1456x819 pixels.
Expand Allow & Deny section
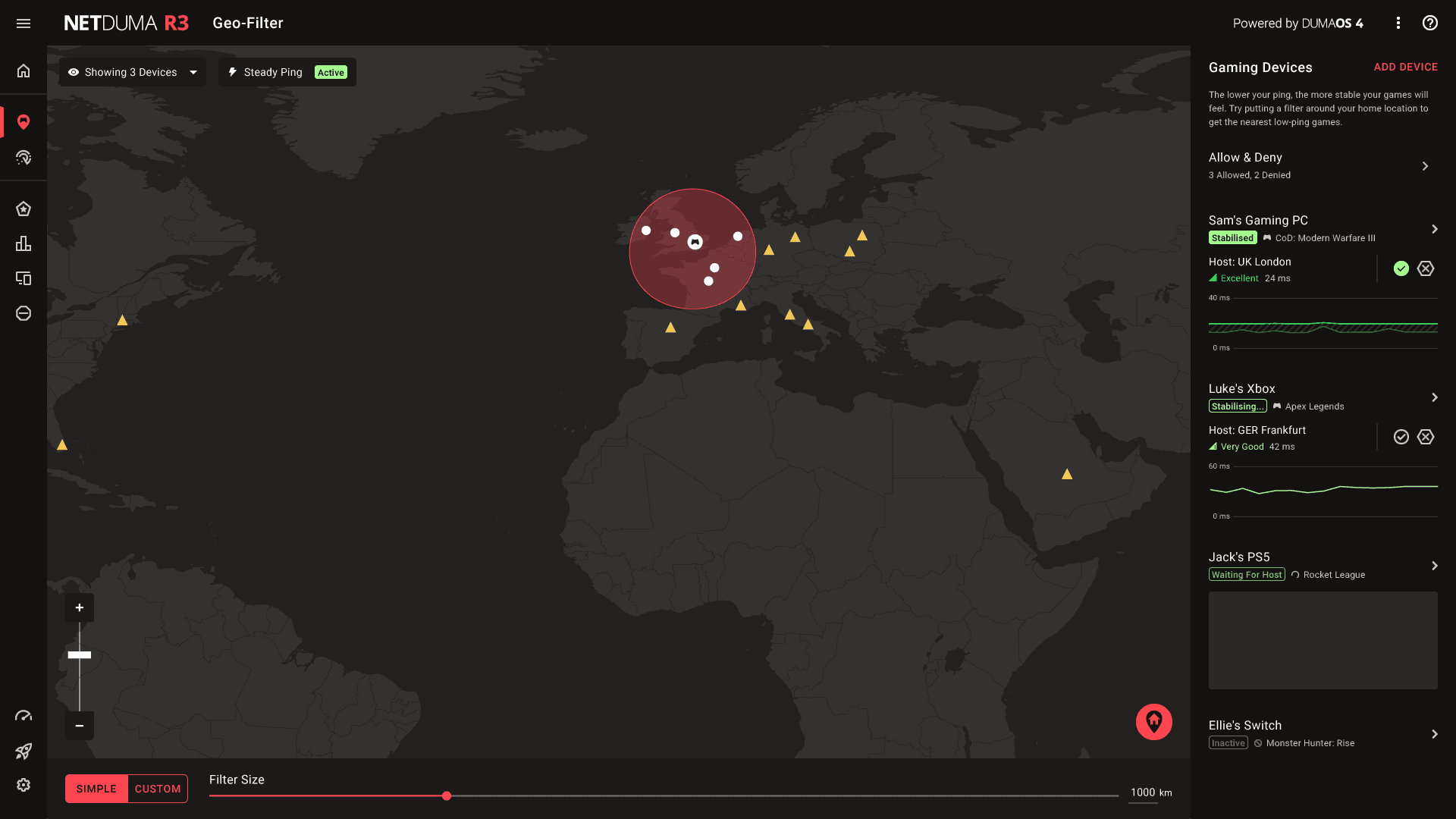[x=1424, y=166]
